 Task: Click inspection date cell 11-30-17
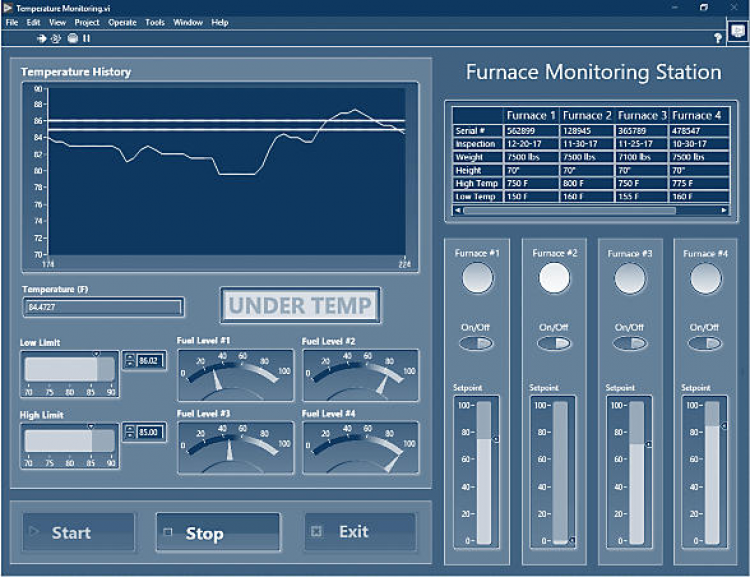point(587,144)
